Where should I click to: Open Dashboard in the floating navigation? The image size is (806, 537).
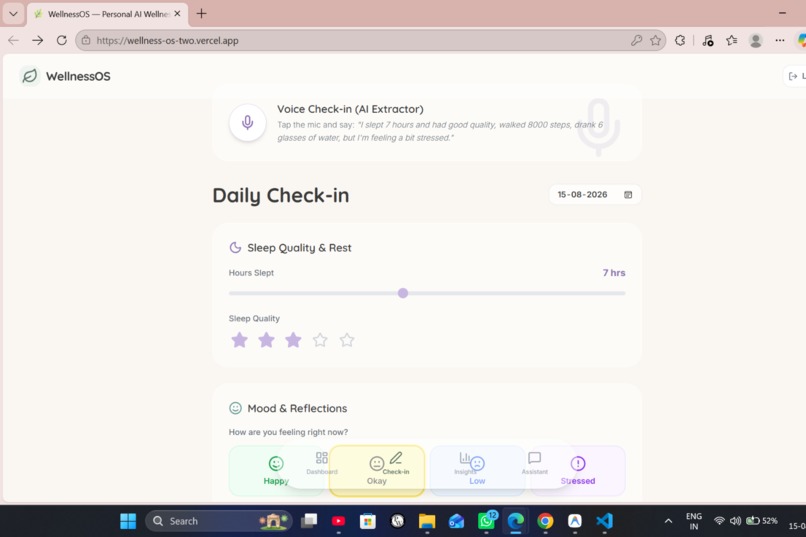click(x=322, y=463)
